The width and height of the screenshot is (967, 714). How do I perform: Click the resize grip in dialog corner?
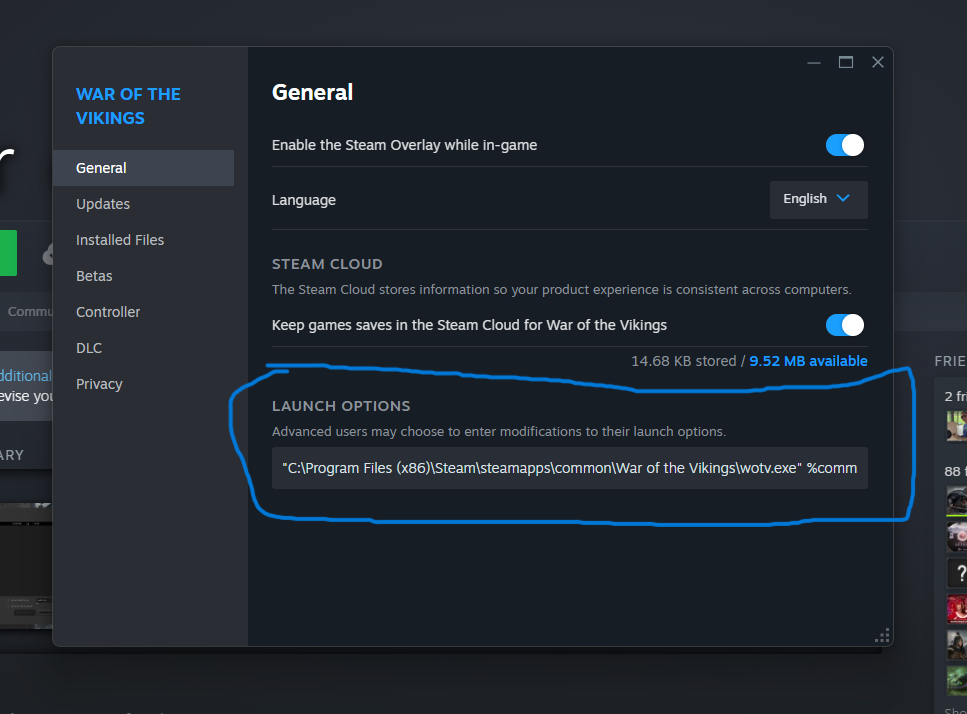(882, 635)
